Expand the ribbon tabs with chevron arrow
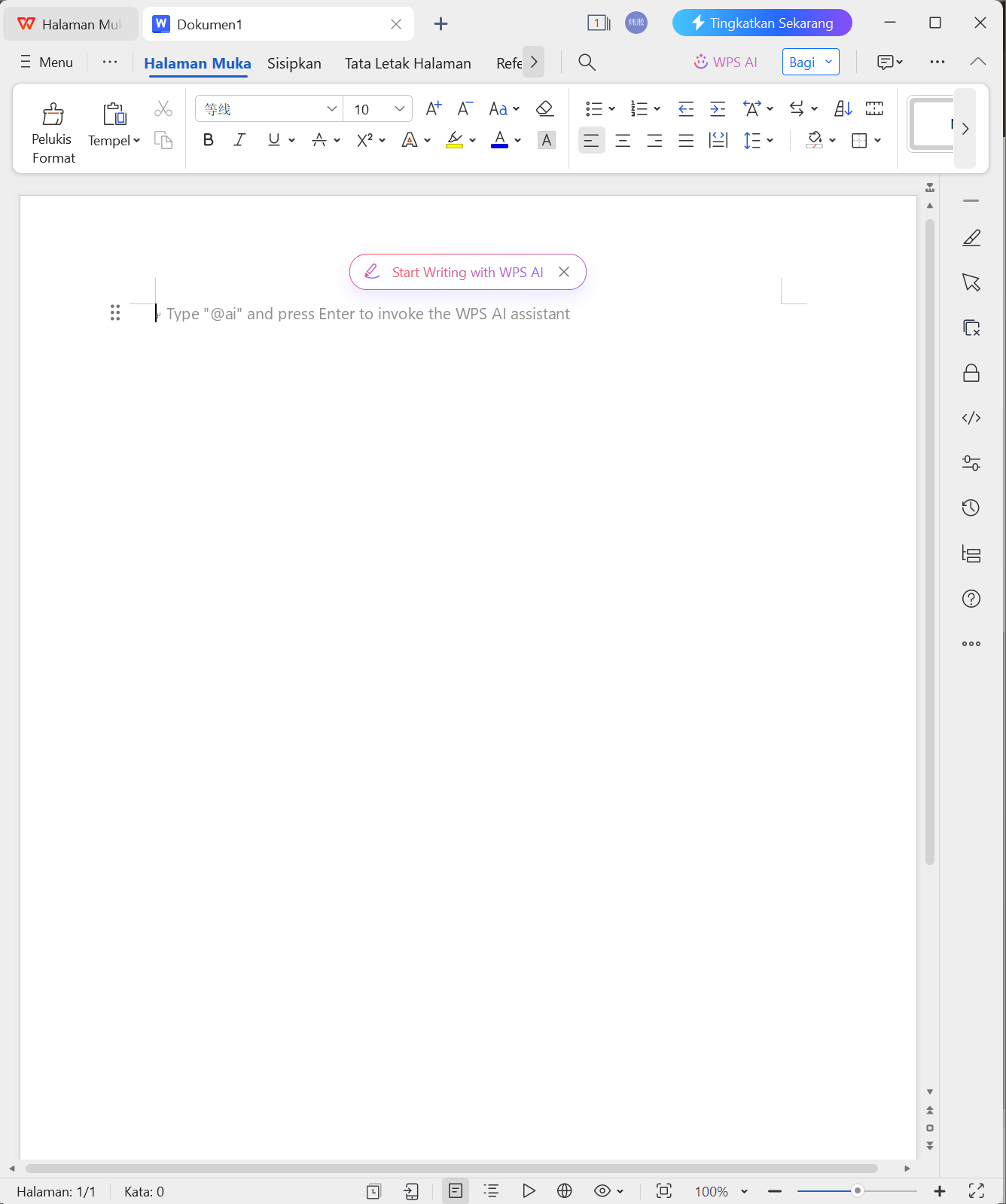This screenshot has height=1204, width=1006. (x=534, y=62)
